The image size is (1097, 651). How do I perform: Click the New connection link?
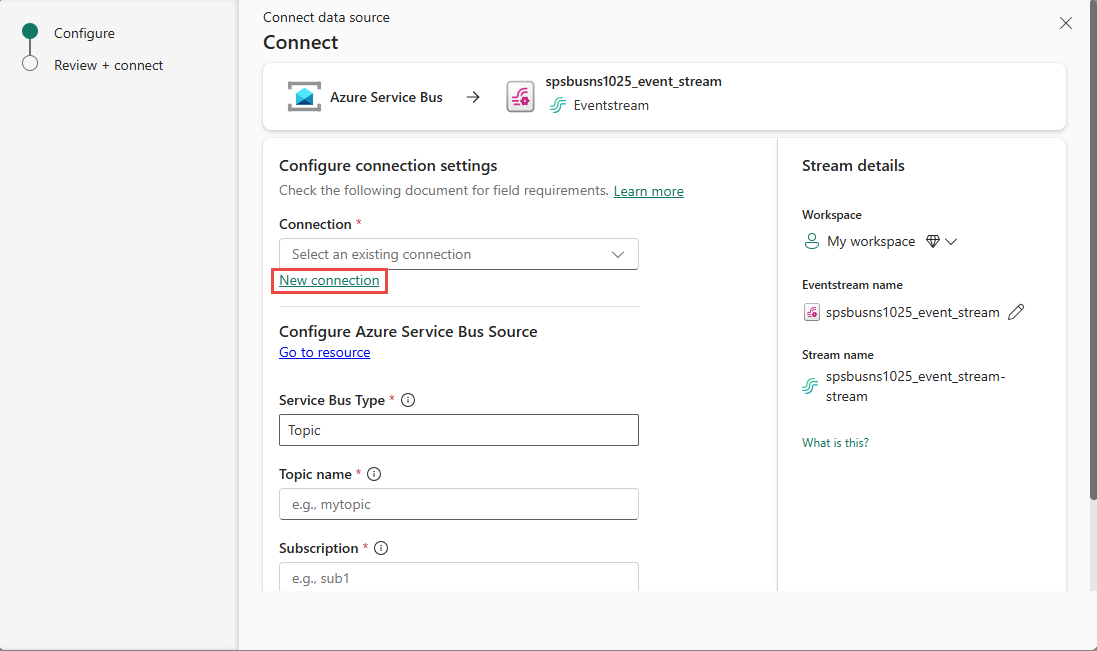[x=329, y=281]
